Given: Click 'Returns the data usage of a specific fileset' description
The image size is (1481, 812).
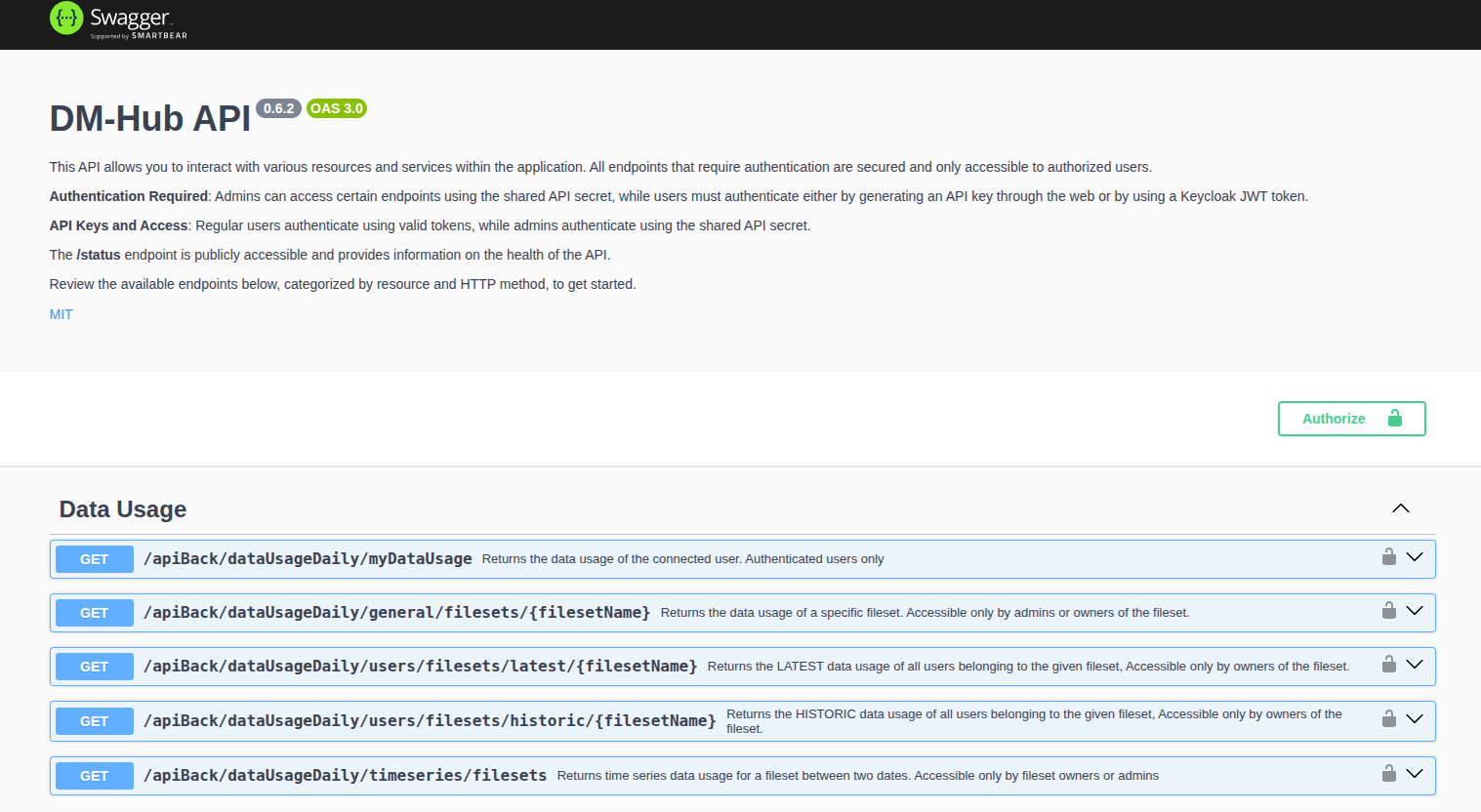Looking at the screenshot, I should click(925, 613).
